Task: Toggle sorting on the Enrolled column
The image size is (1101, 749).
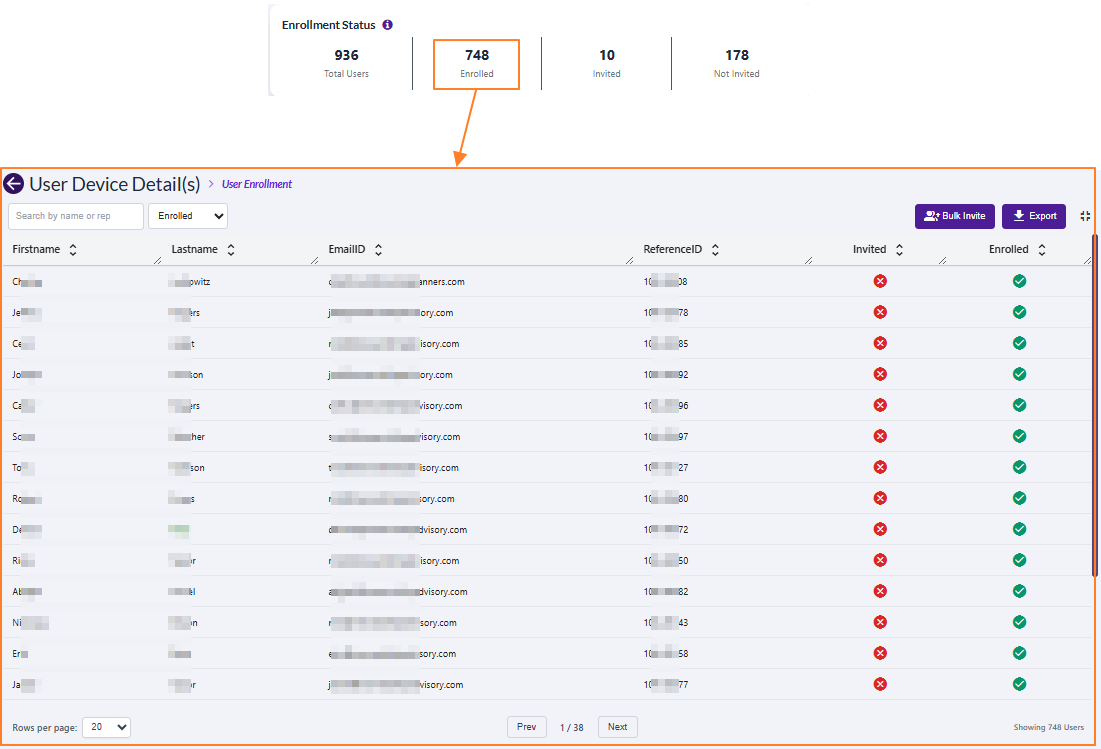Action: coord(1040,249)
